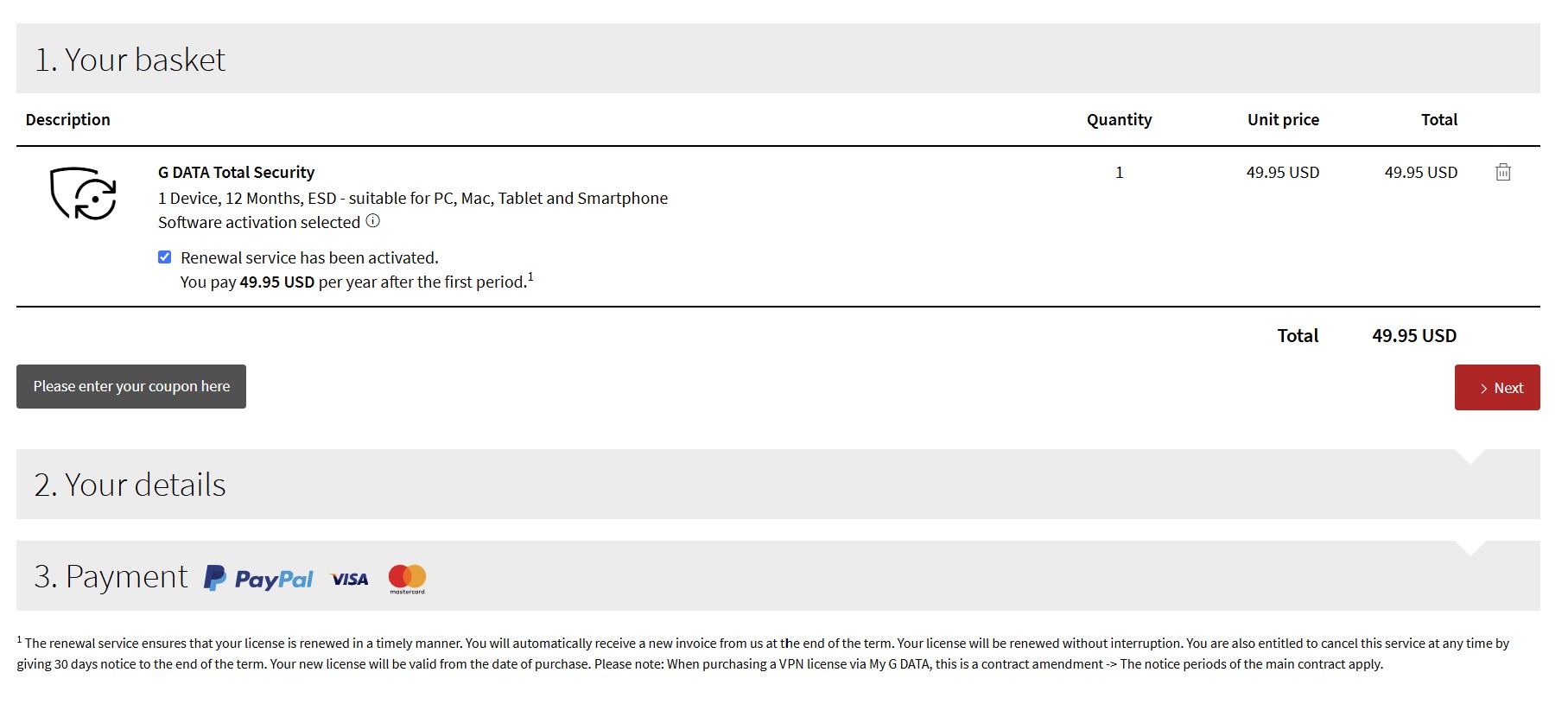Select the VISA card logo
The height and width of the screenshot is (704, 1568).
350,579
